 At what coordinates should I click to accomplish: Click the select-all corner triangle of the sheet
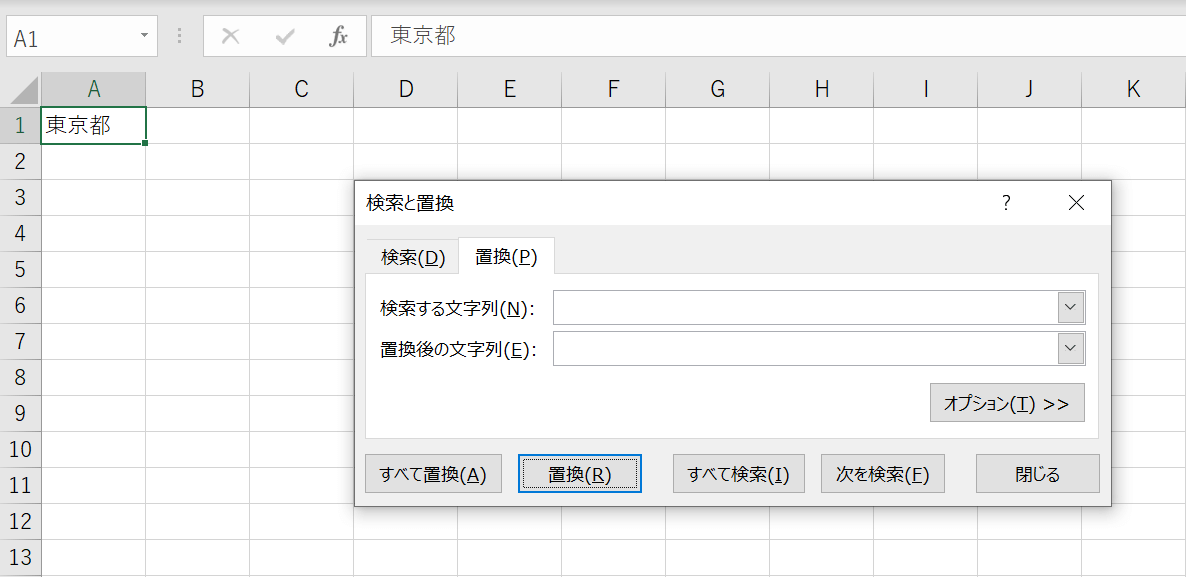(x=24, y=90)
